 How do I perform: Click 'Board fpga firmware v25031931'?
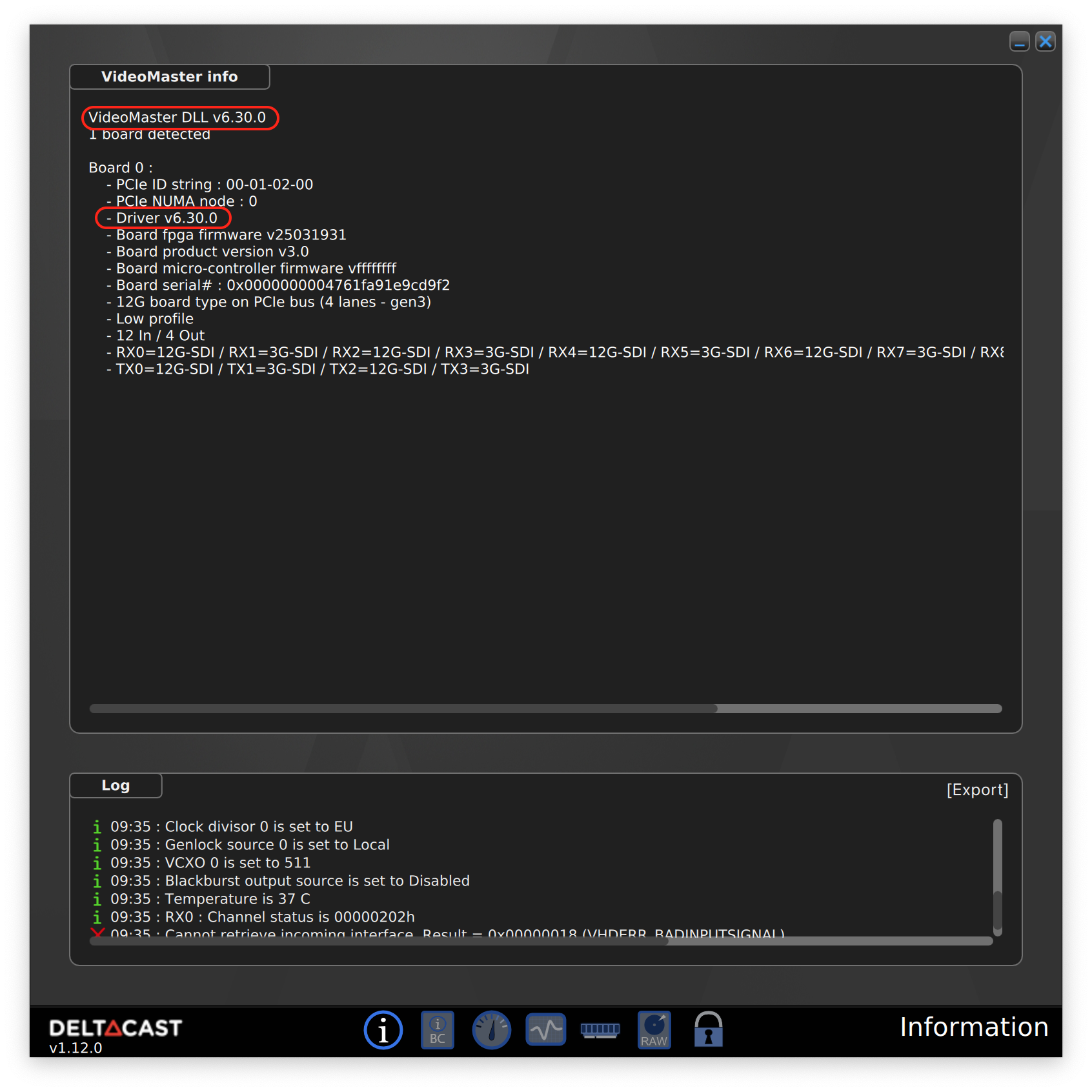pyautogui.click(x=227, y=235)
